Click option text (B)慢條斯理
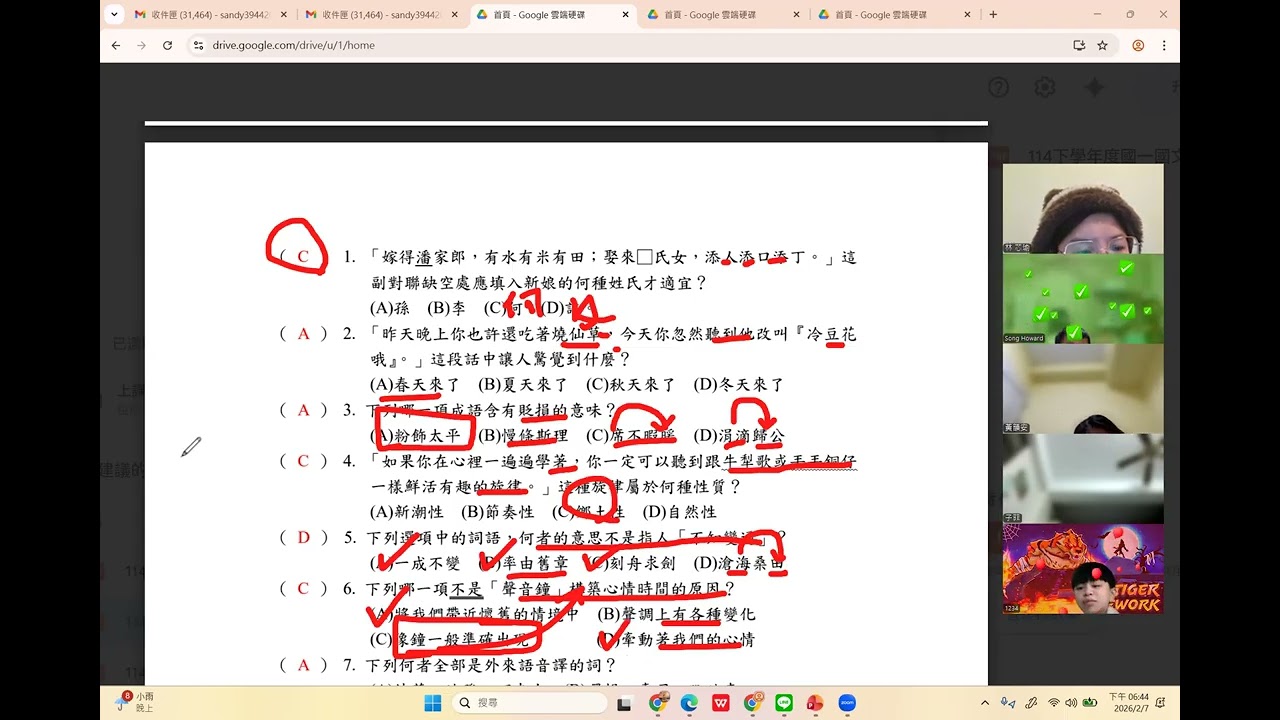The height and width of the screenshot is (720, 1280). (523, 436)
